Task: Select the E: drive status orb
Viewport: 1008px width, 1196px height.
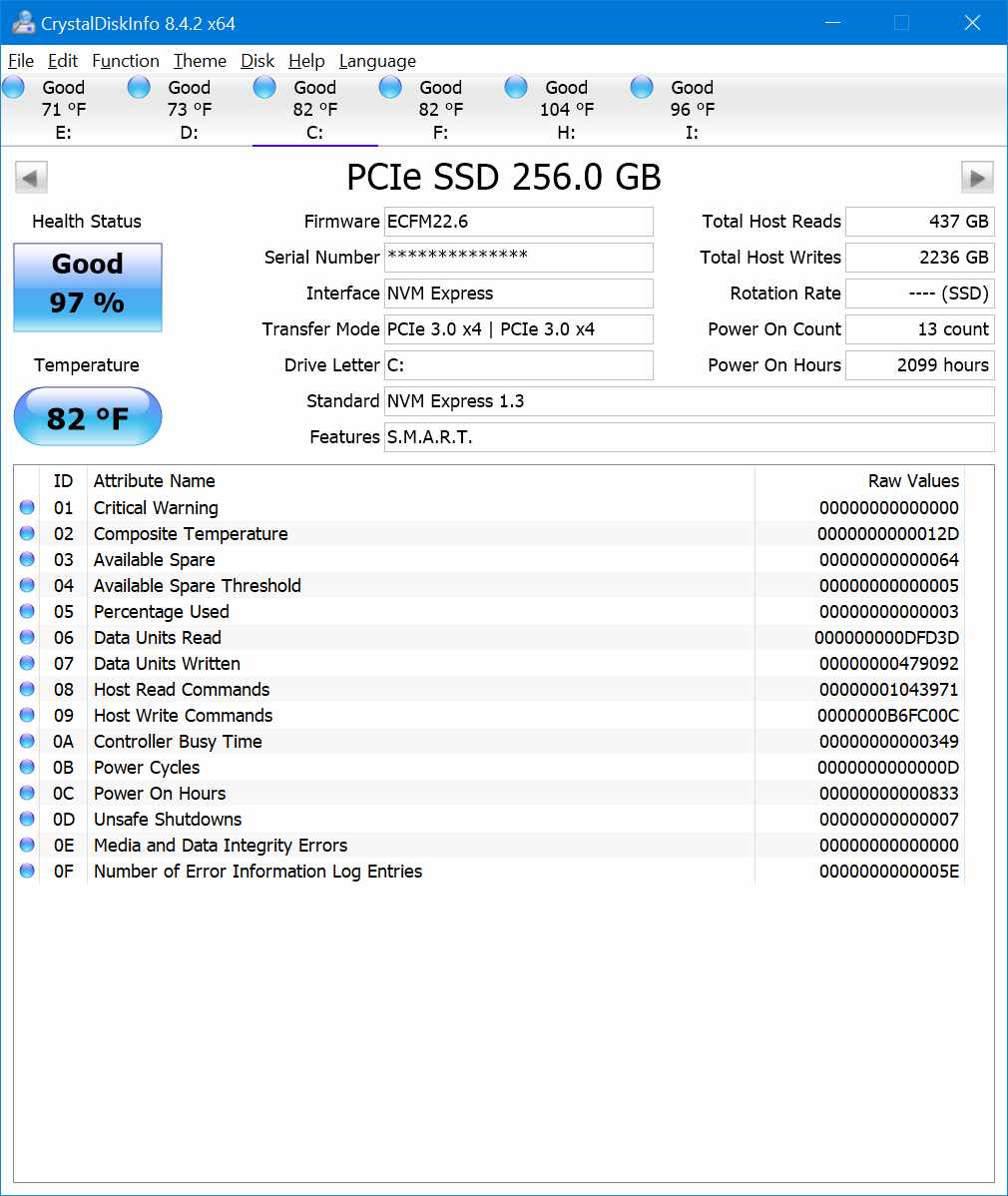Action: pos(14,88)
